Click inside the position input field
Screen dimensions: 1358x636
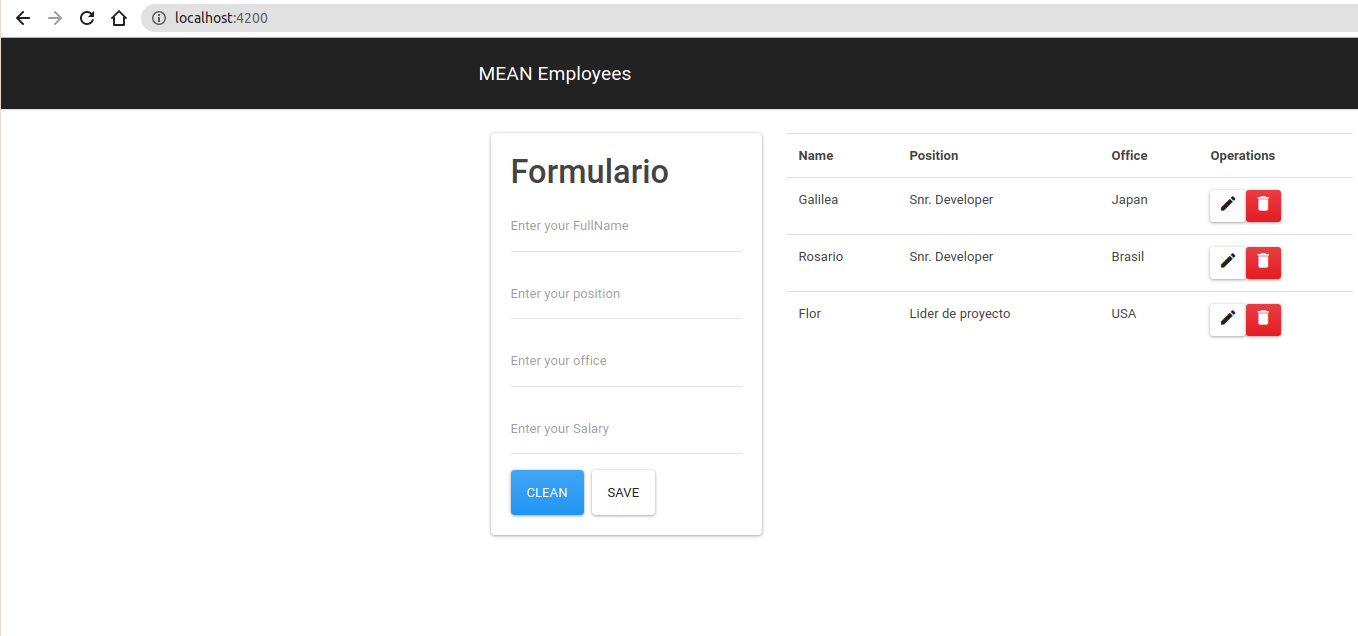(626, 293)
